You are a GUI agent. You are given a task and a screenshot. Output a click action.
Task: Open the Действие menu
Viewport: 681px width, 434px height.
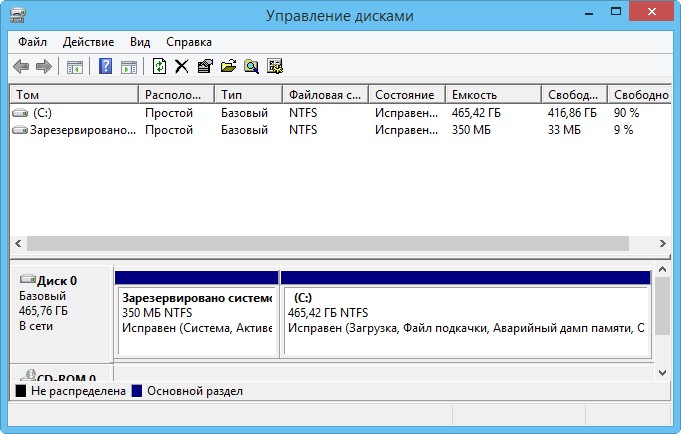pos(88,42)
